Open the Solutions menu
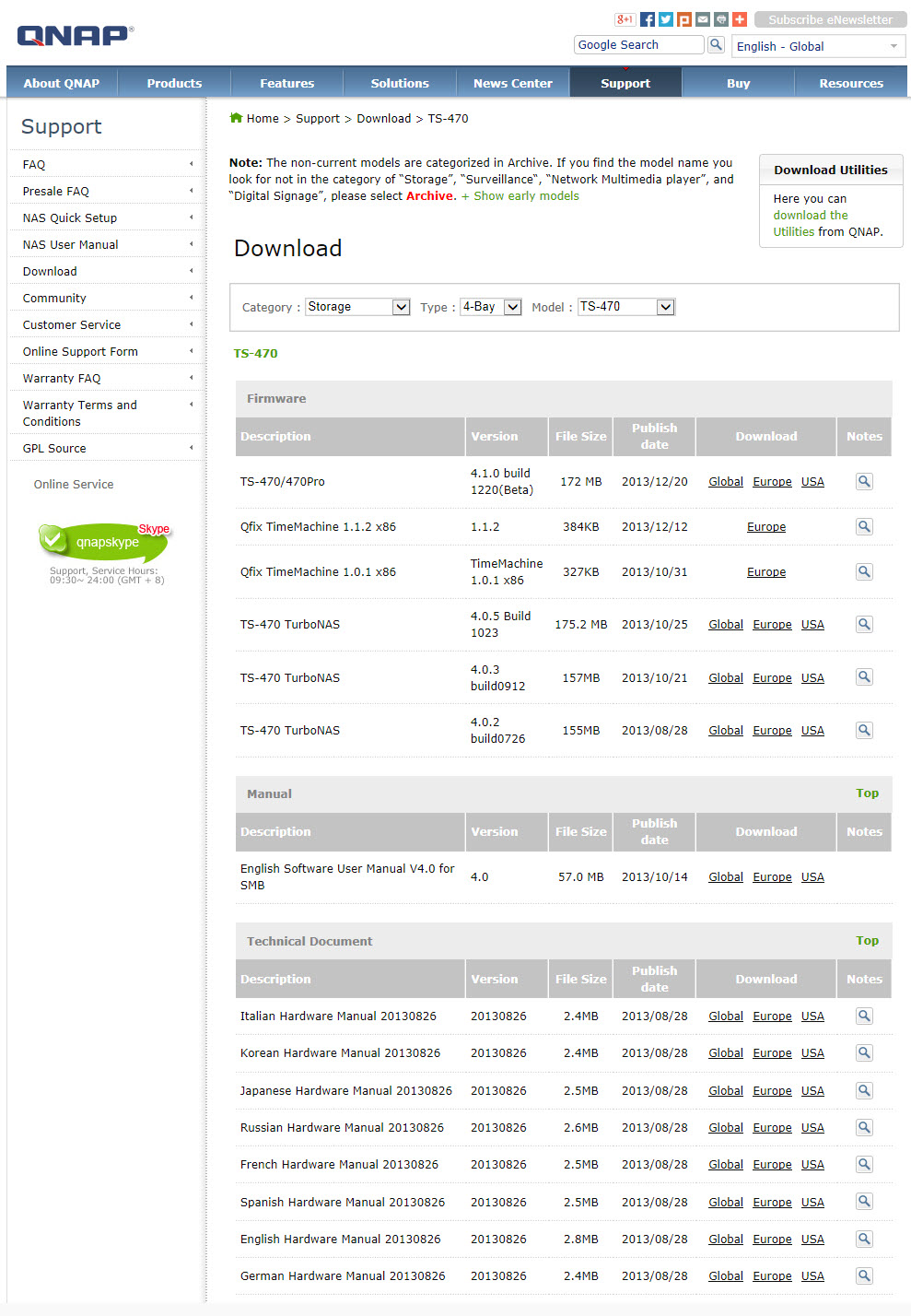 [400, 83]
